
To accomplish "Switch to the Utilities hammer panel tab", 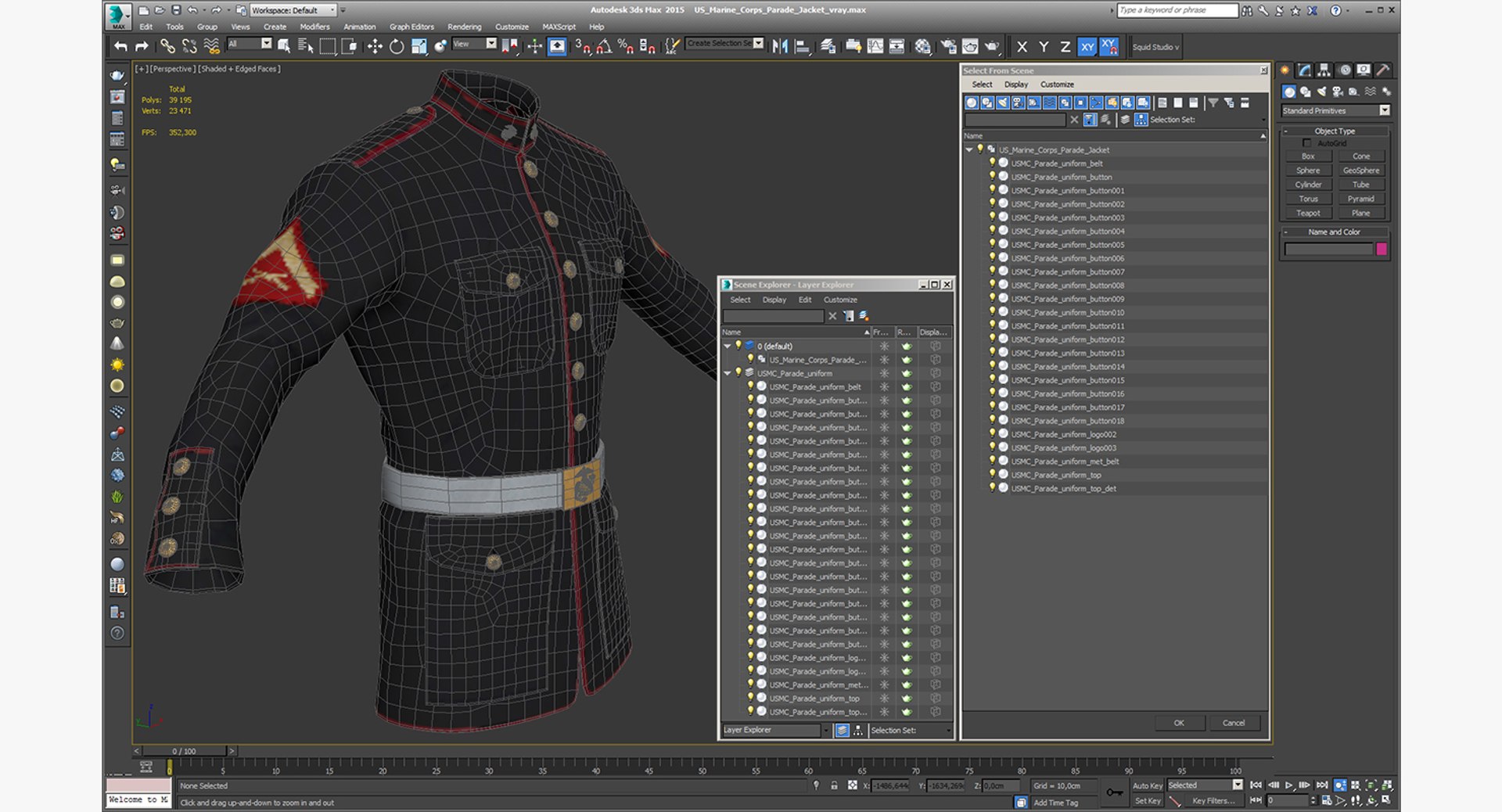I will coord(1383,70).
